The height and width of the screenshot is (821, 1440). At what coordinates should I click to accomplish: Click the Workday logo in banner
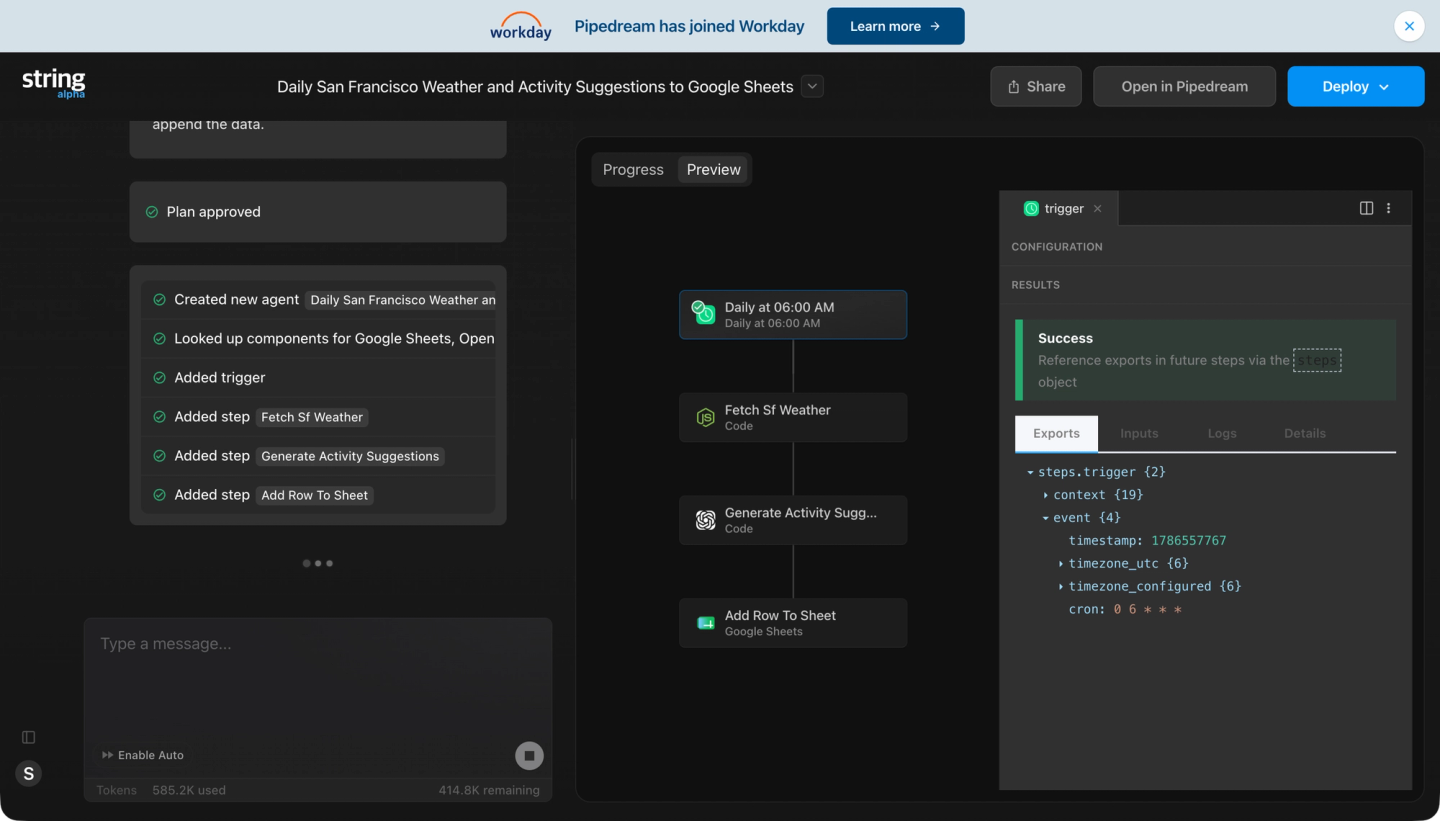point(521,26)
